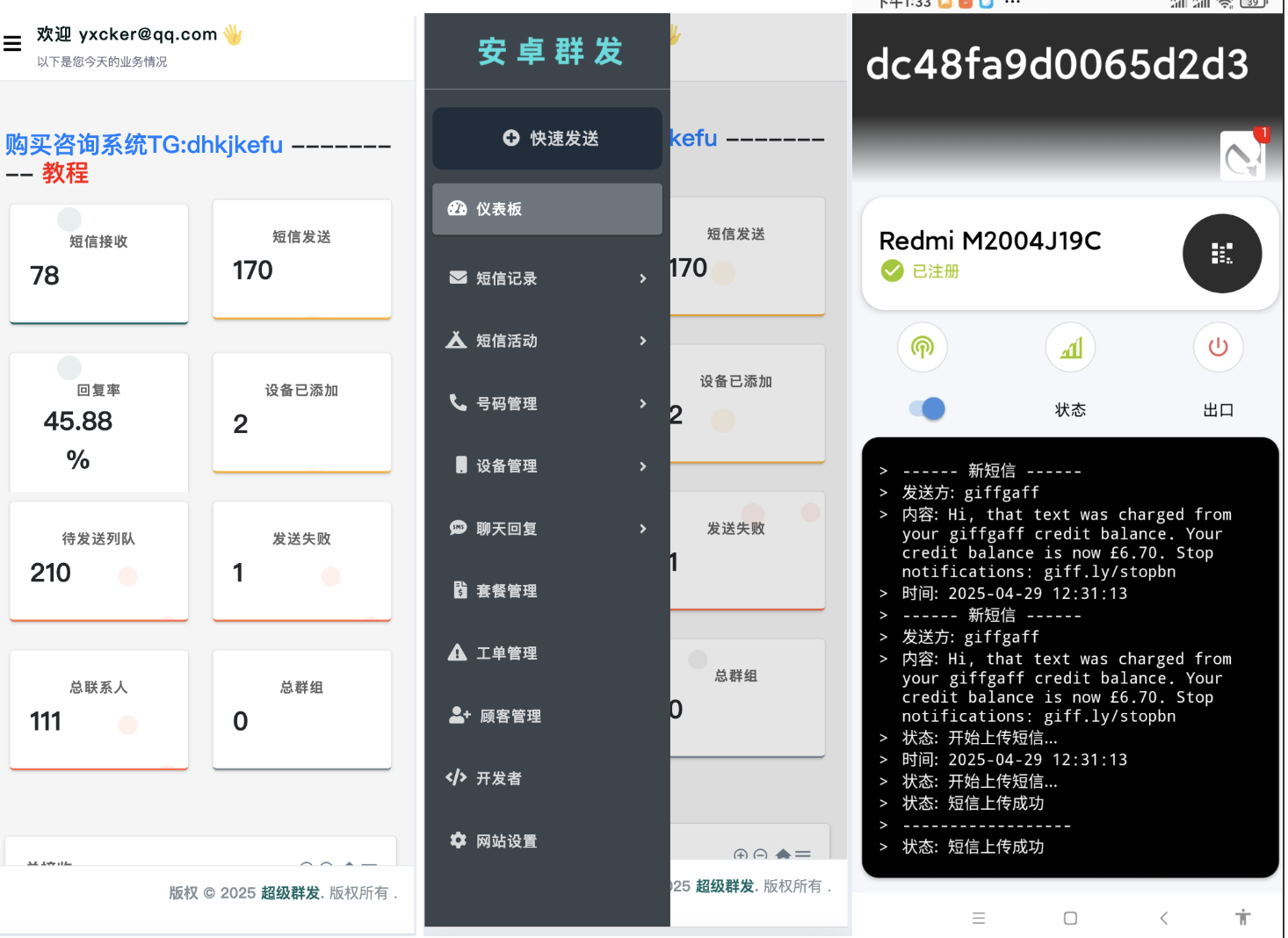Tap the green bar chart icon above 状态
The width and height of the screenshot is (1288, 938).
point(1070,347)
